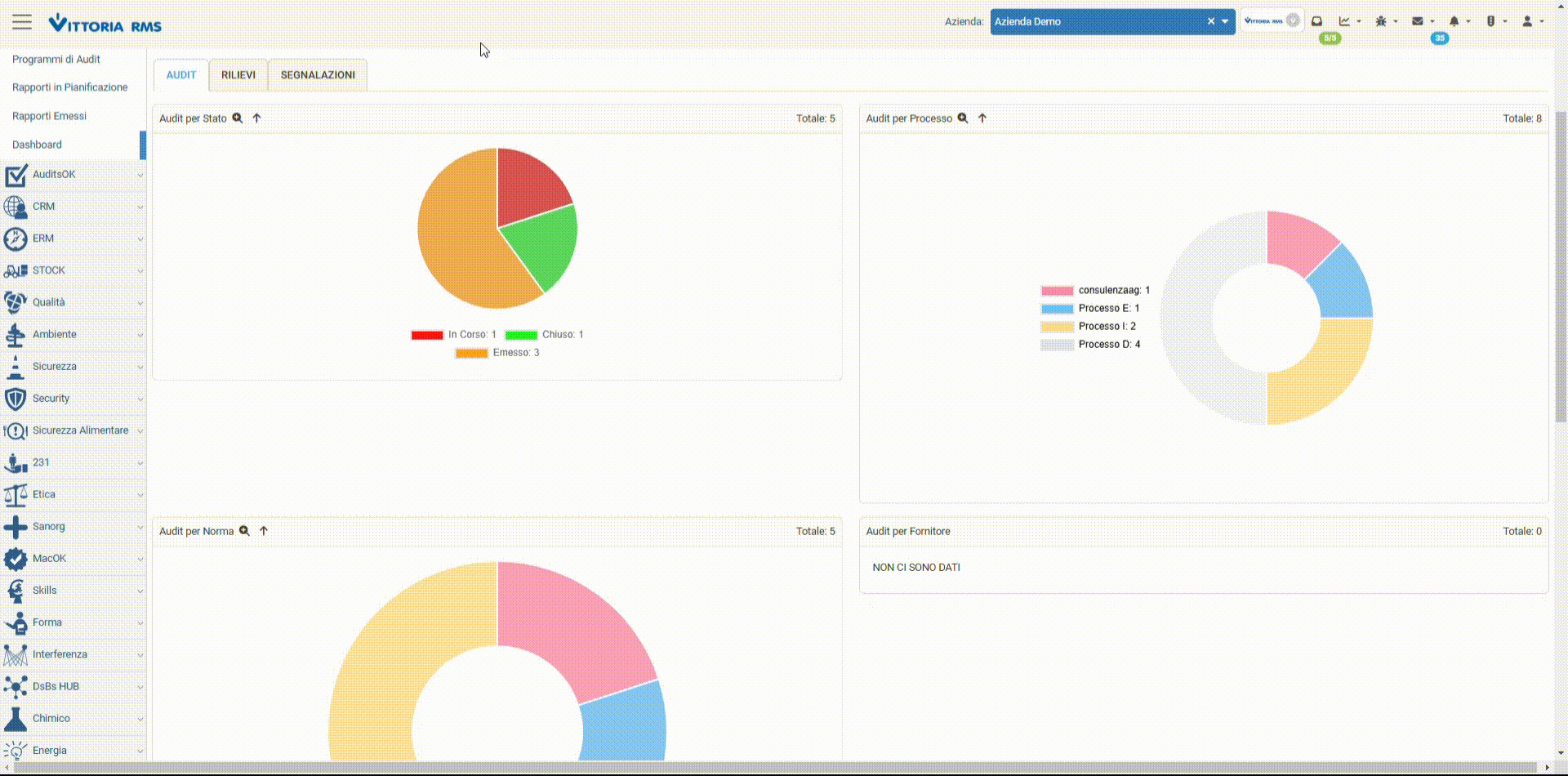Expand the 231 module chevron
This screenshot has height=776, width=1568.
(140, 463)
